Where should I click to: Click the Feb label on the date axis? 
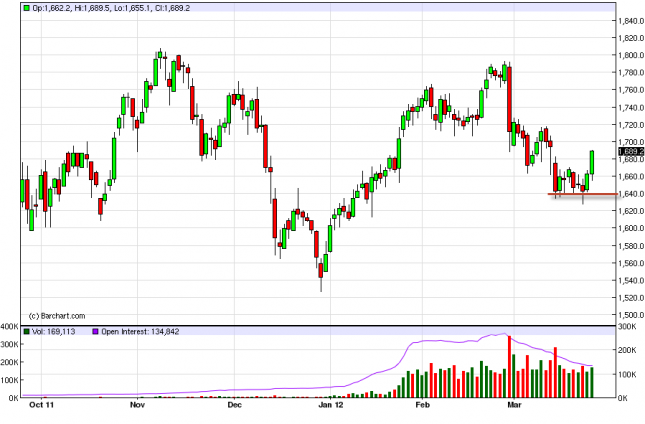coord(423,407)
